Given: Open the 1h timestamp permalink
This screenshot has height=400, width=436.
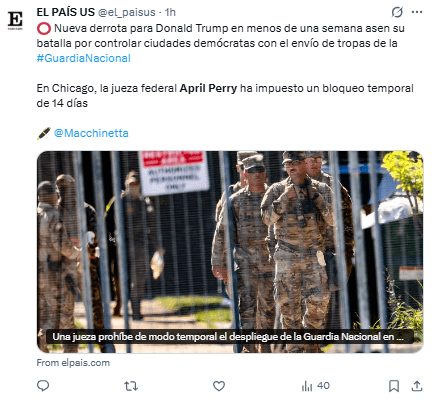Looking at the screenshot, I should click(170, 12).
